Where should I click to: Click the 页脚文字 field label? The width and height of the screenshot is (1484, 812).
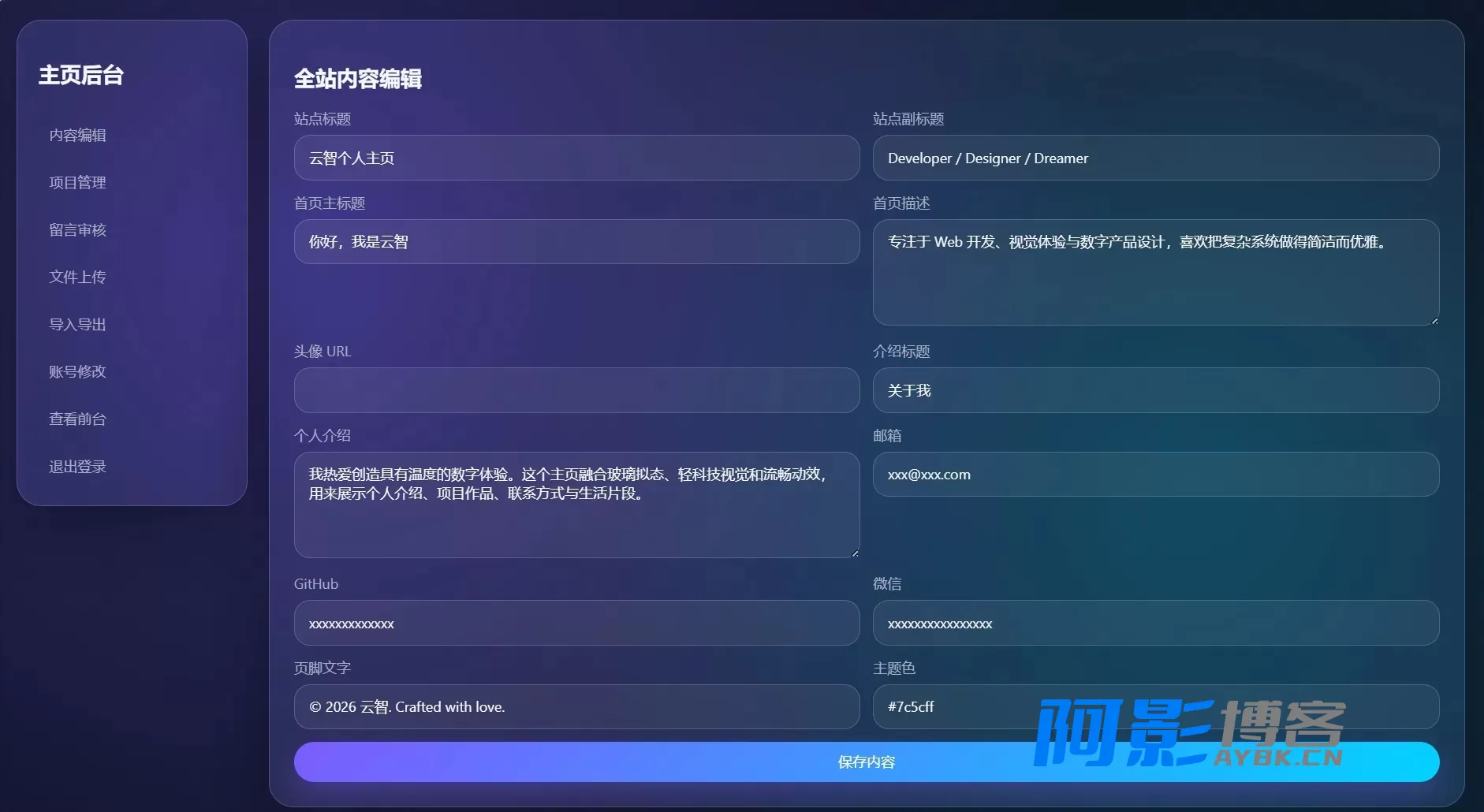pos(323,669)
